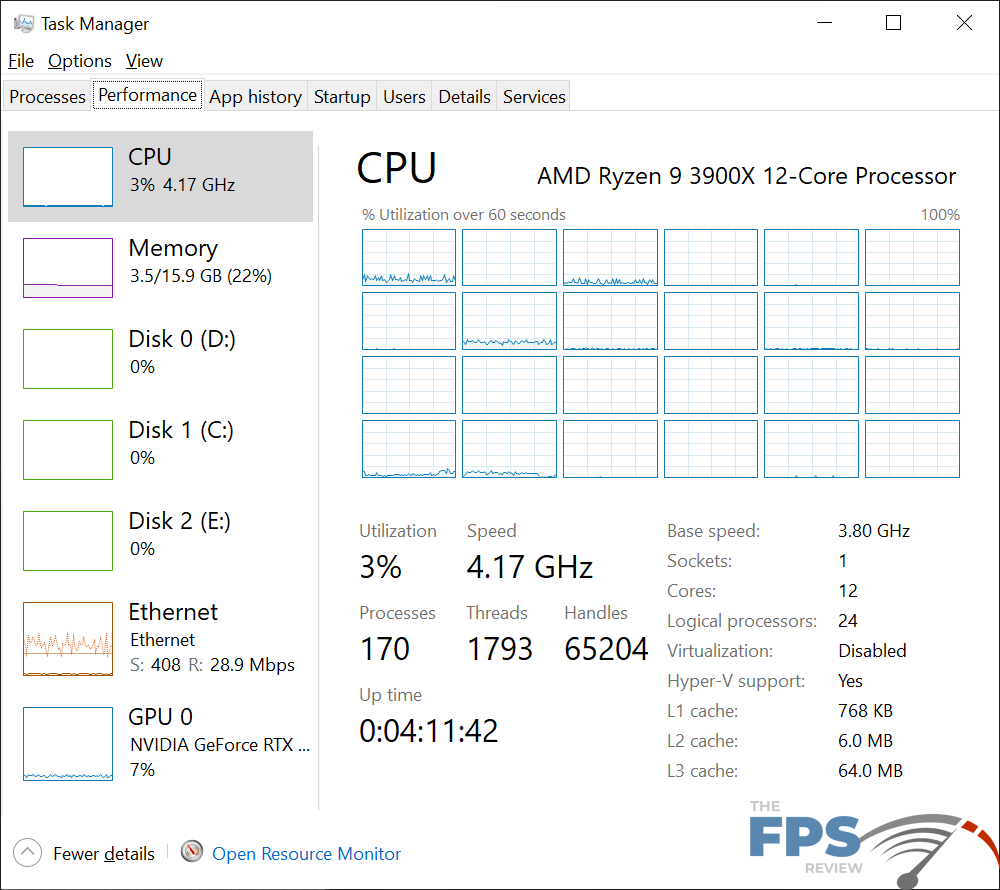
Task: Show the Details tab
Action: click(464, 96)
